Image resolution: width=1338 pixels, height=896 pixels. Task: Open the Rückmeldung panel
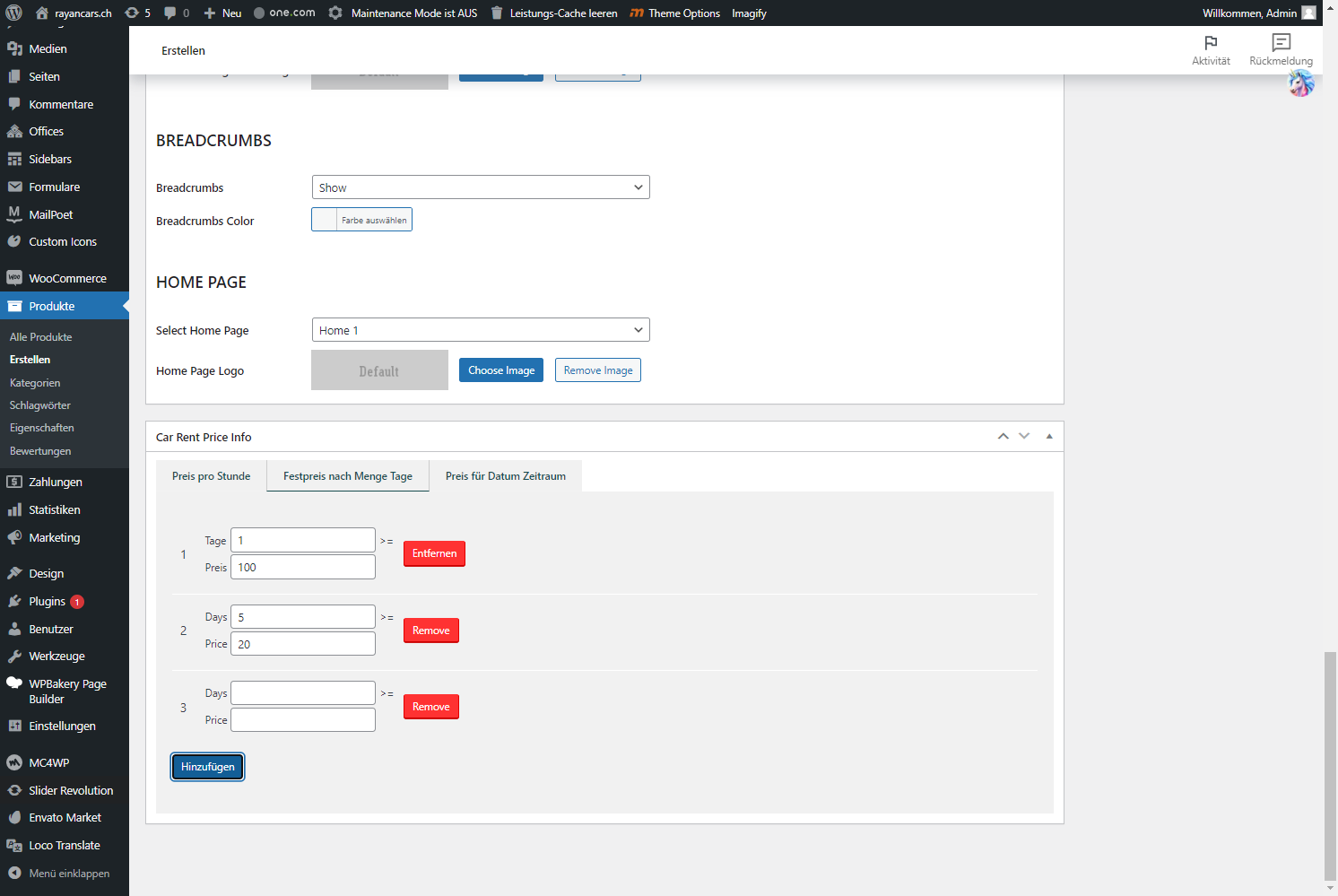point(1281,50)
